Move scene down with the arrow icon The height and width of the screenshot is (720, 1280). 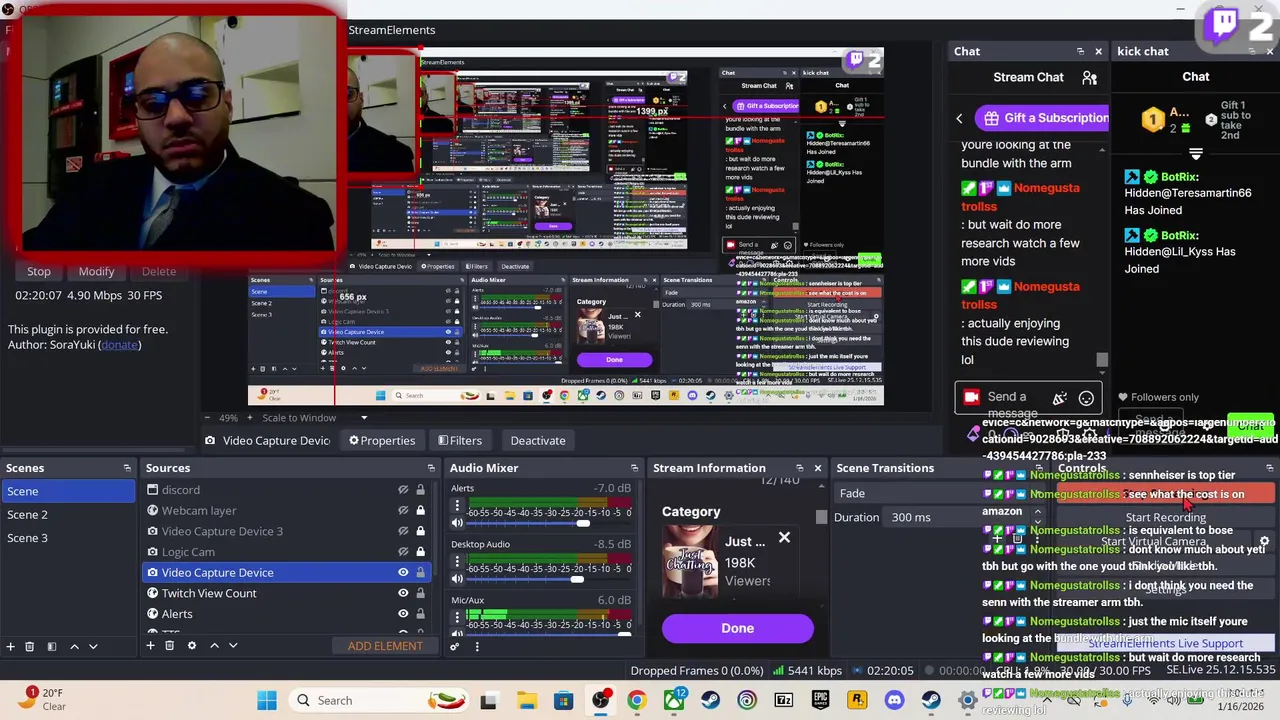click(x=93, y=646)
